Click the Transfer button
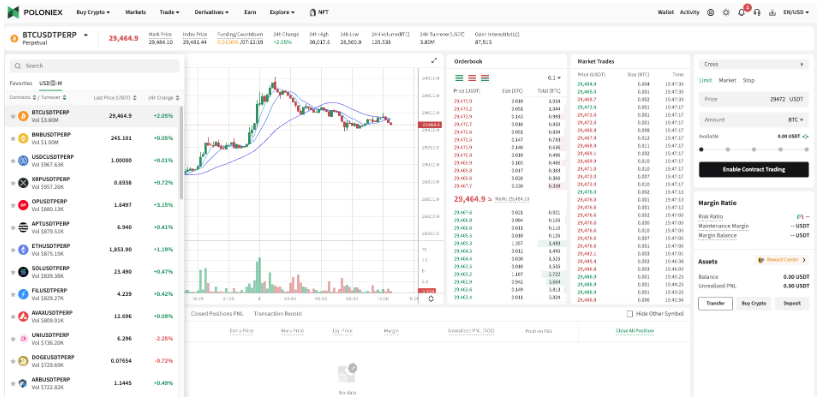826x400 pixels. [x=715, y=304]
